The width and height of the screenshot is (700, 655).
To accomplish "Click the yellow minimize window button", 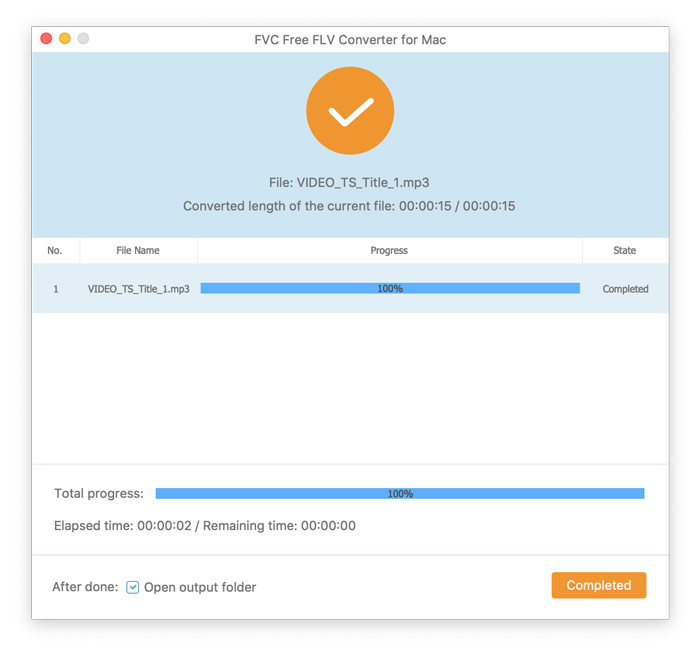I will coord(65,39).
